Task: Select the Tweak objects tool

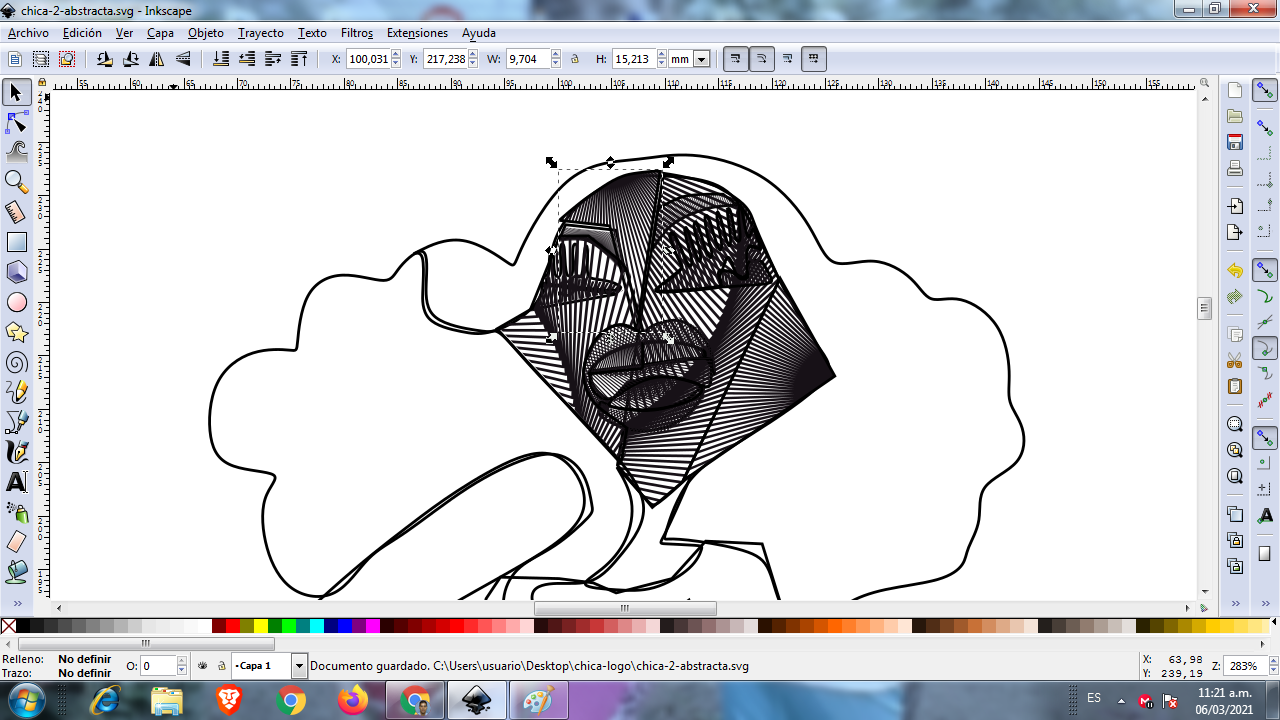Action: pos(16,152)
